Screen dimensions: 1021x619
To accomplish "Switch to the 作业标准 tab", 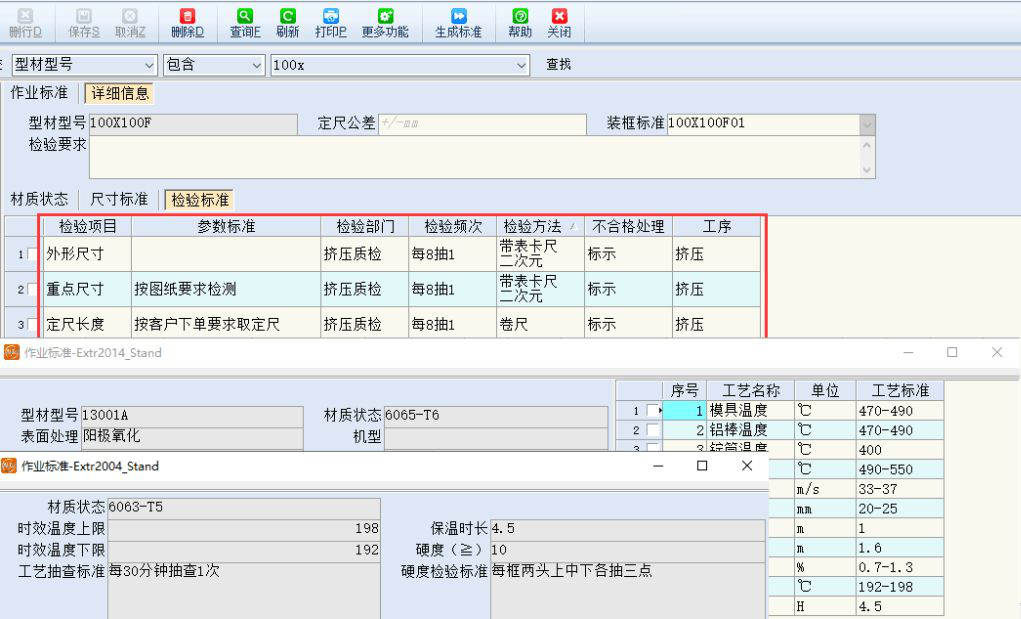I will 39,93.
